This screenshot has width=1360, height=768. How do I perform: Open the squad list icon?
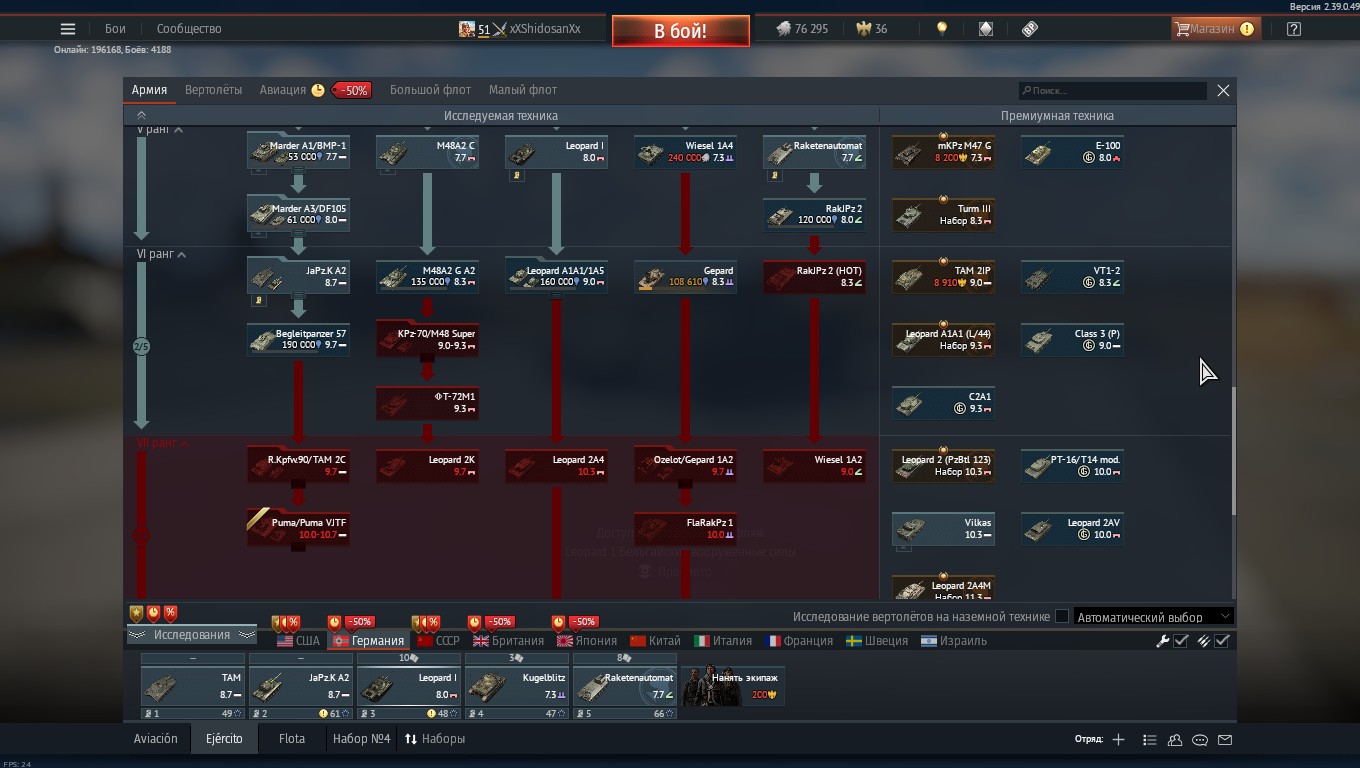click(x=1149, y=740)
